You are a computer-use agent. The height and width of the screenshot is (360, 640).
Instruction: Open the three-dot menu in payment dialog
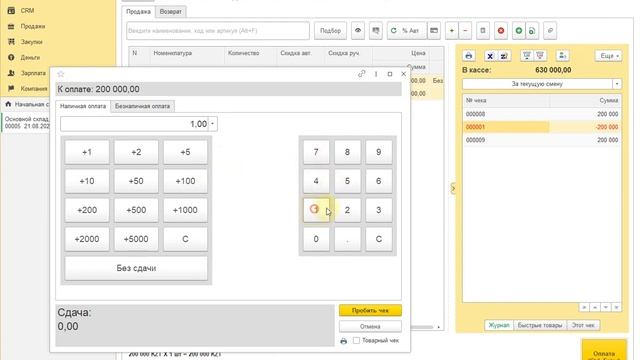pos(376,74)
